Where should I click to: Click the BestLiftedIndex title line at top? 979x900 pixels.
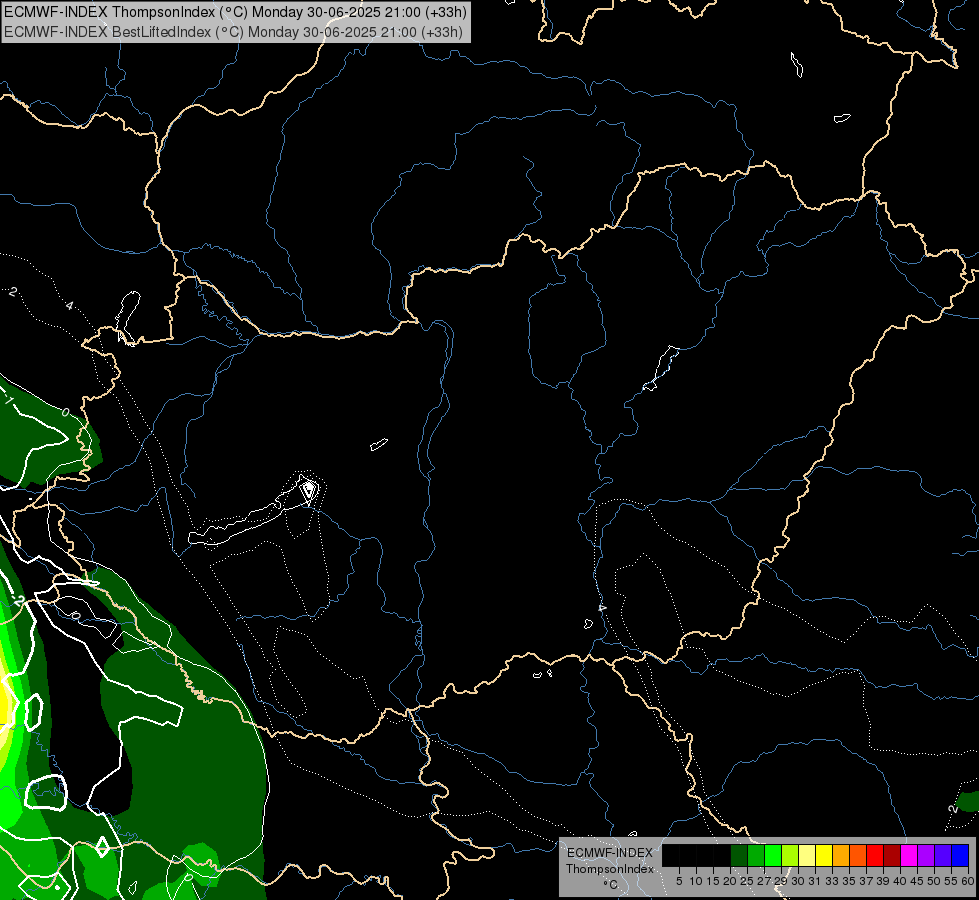[234, 32]
